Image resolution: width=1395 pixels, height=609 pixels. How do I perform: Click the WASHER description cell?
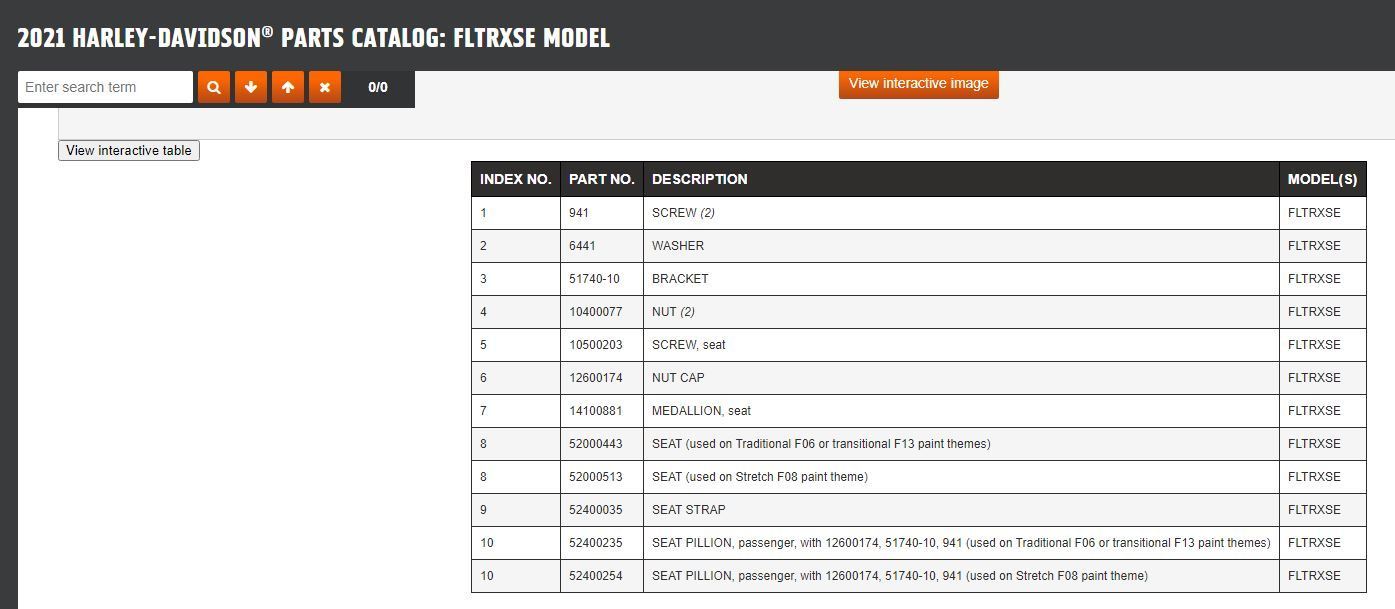(x=678, y=246)
